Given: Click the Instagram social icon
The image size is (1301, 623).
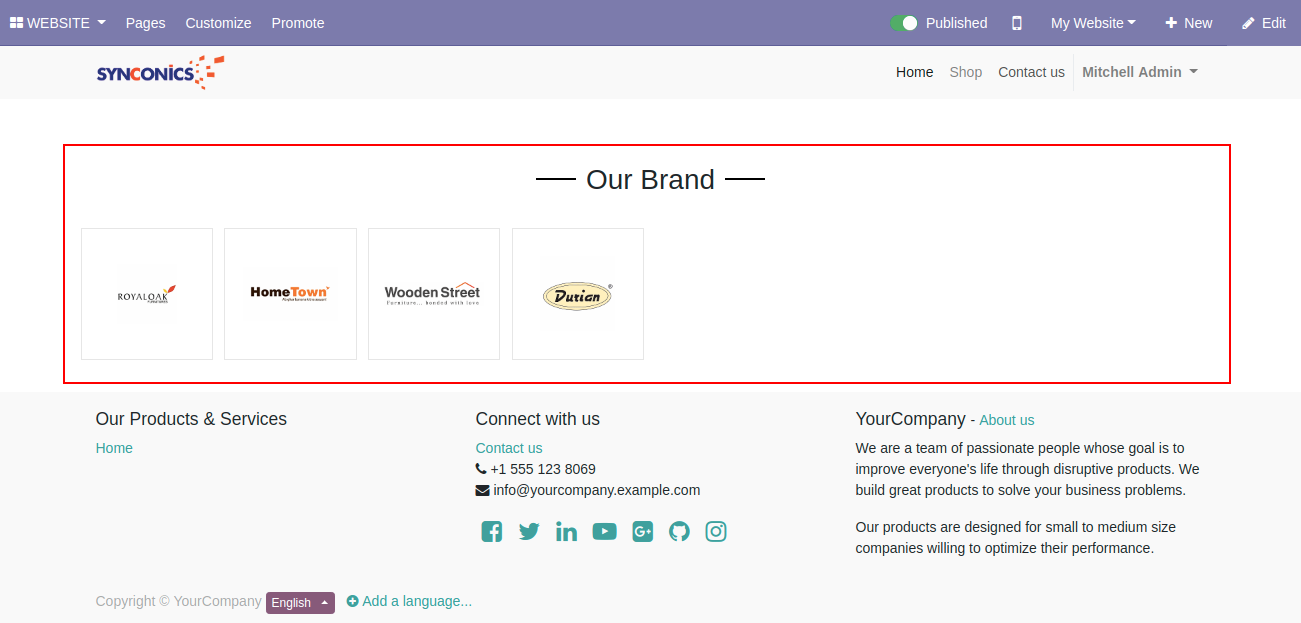Looking at the screenshot, I should pos(716,532).
